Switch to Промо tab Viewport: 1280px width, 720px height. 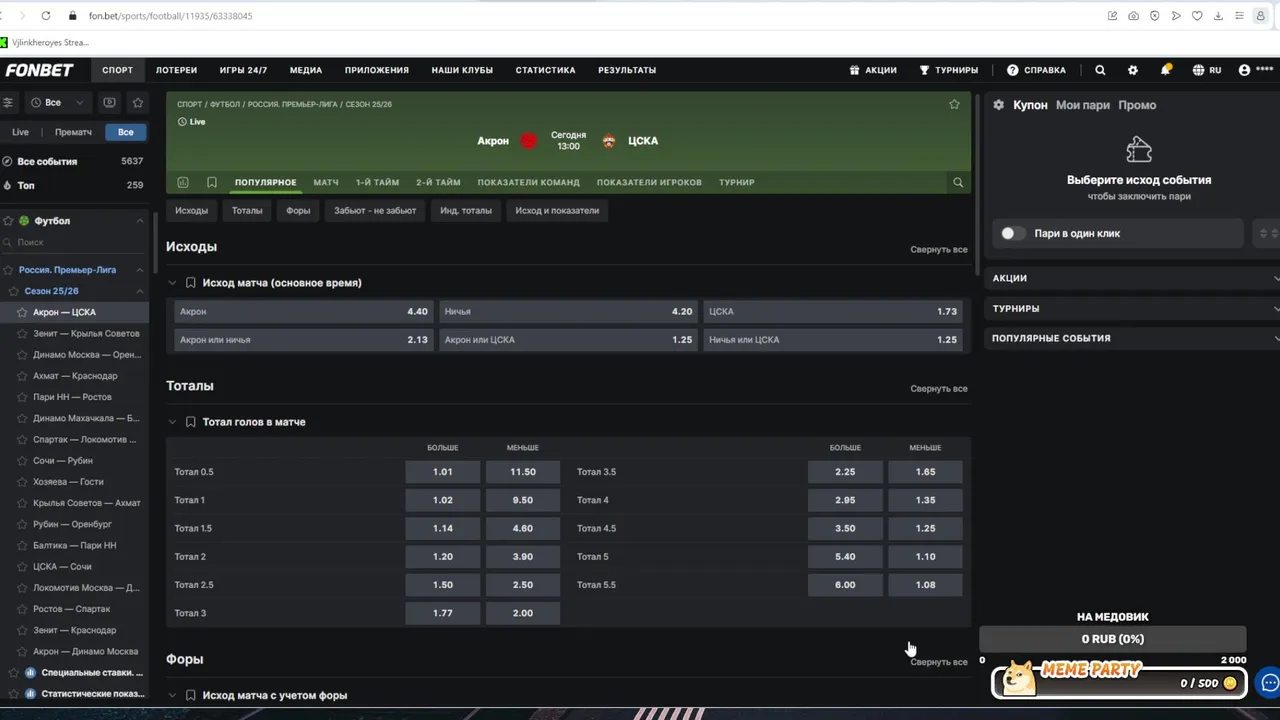1137,105
